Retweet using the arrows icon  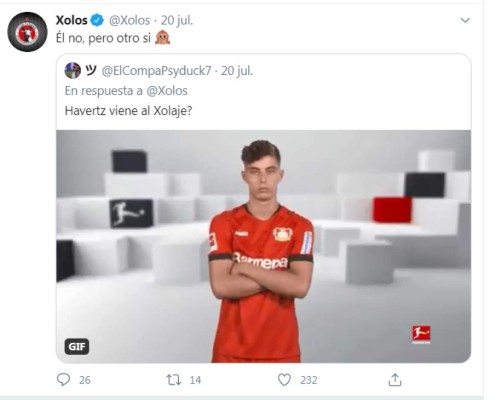point(174,380)
